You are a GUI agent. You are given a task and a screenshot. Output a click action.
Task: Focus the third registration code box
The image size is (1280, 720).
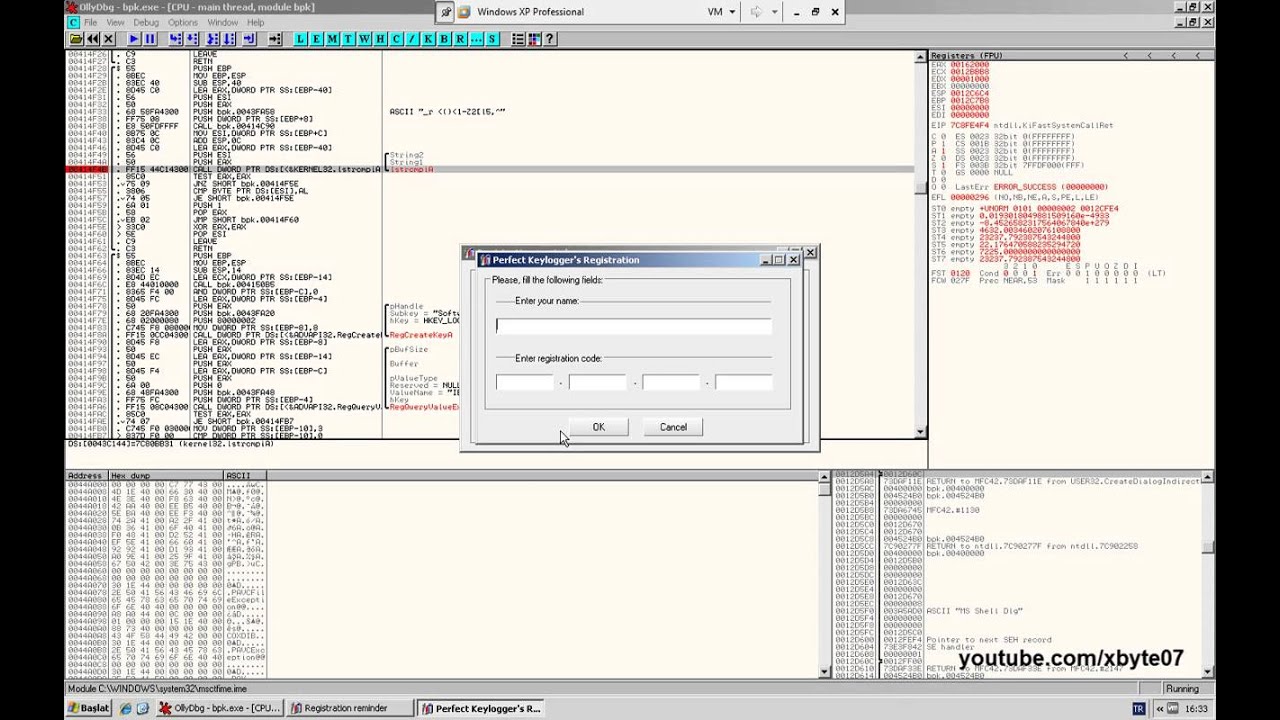coord(671,382)
